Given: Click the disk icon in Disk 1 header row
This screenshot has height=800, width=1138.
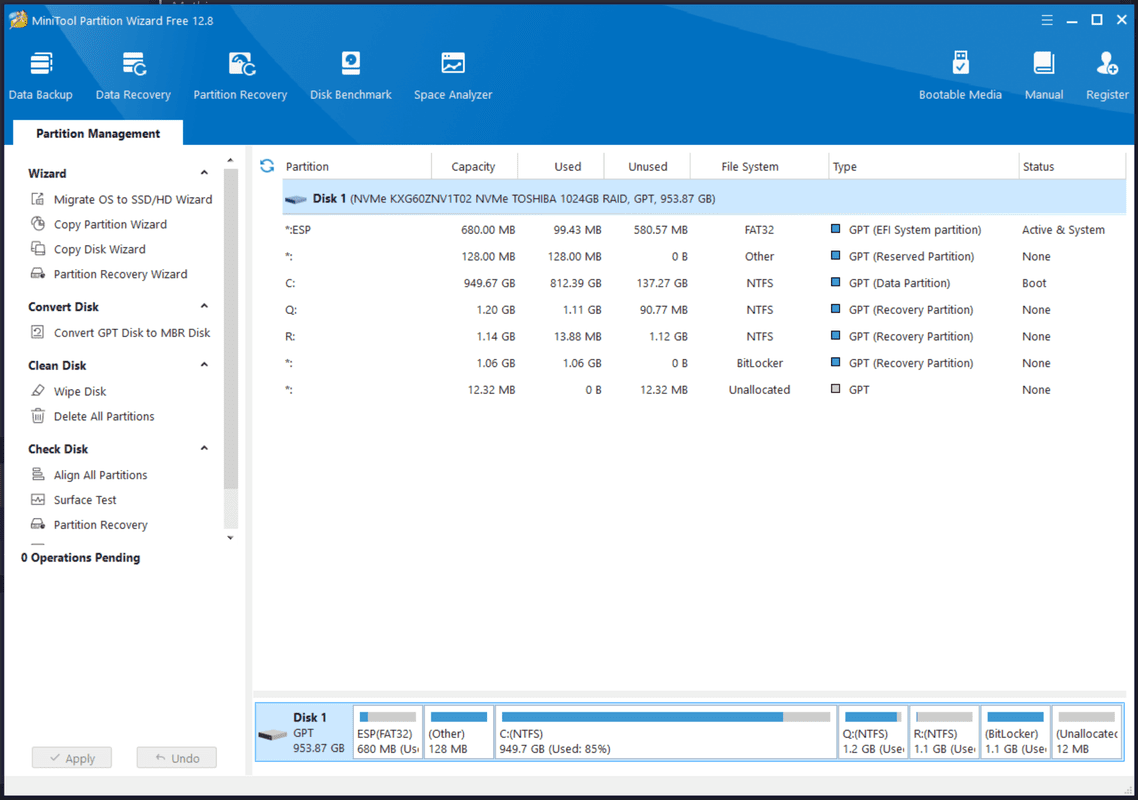Looking at the screenshot, I should coord(296,199).
